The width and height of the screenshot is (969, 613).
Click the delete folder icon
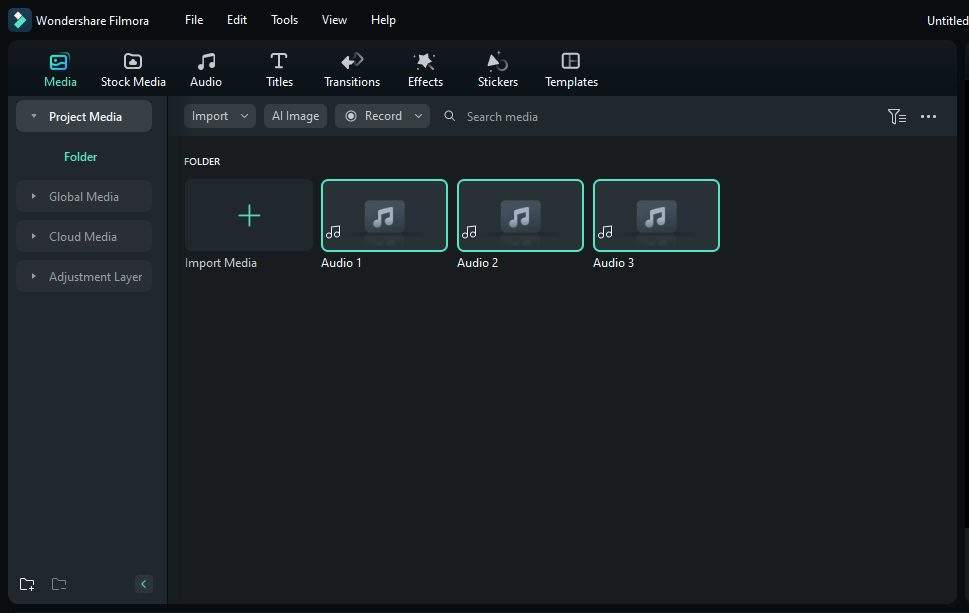pyautogui.click(x=59, y=584)
